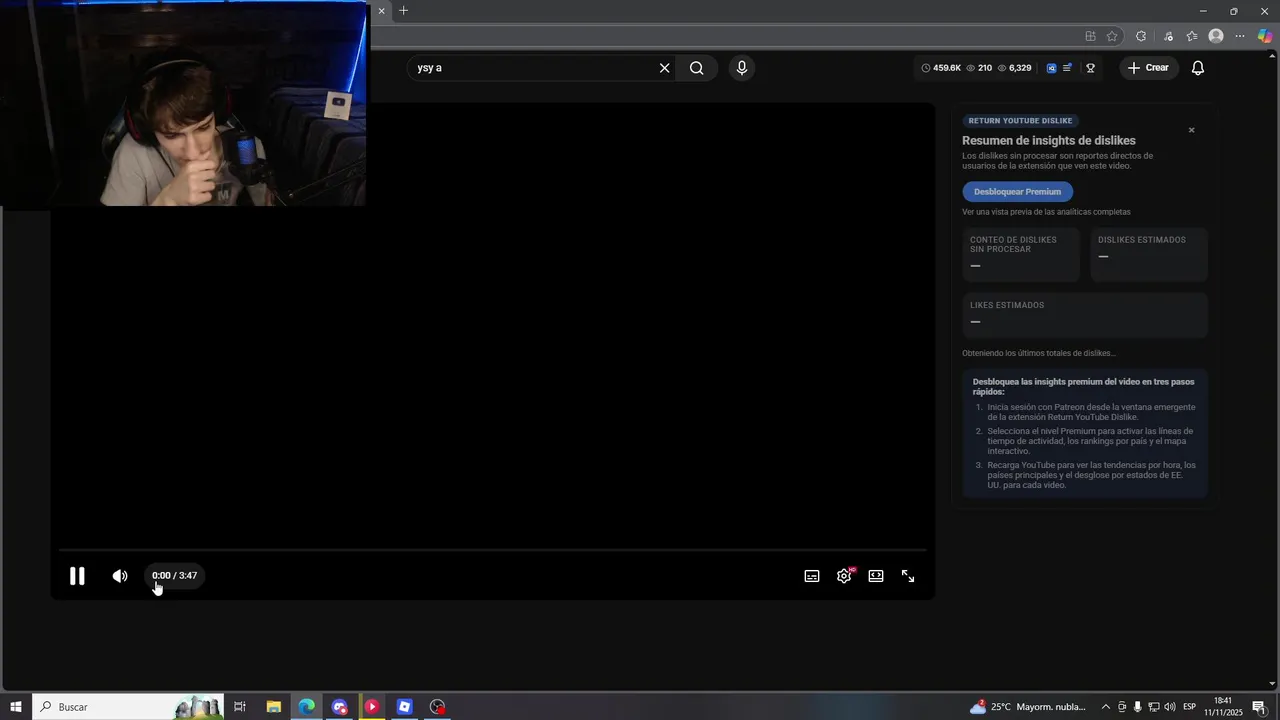
Task: Pause the video with the pause button
Action: tap(77, 576)
